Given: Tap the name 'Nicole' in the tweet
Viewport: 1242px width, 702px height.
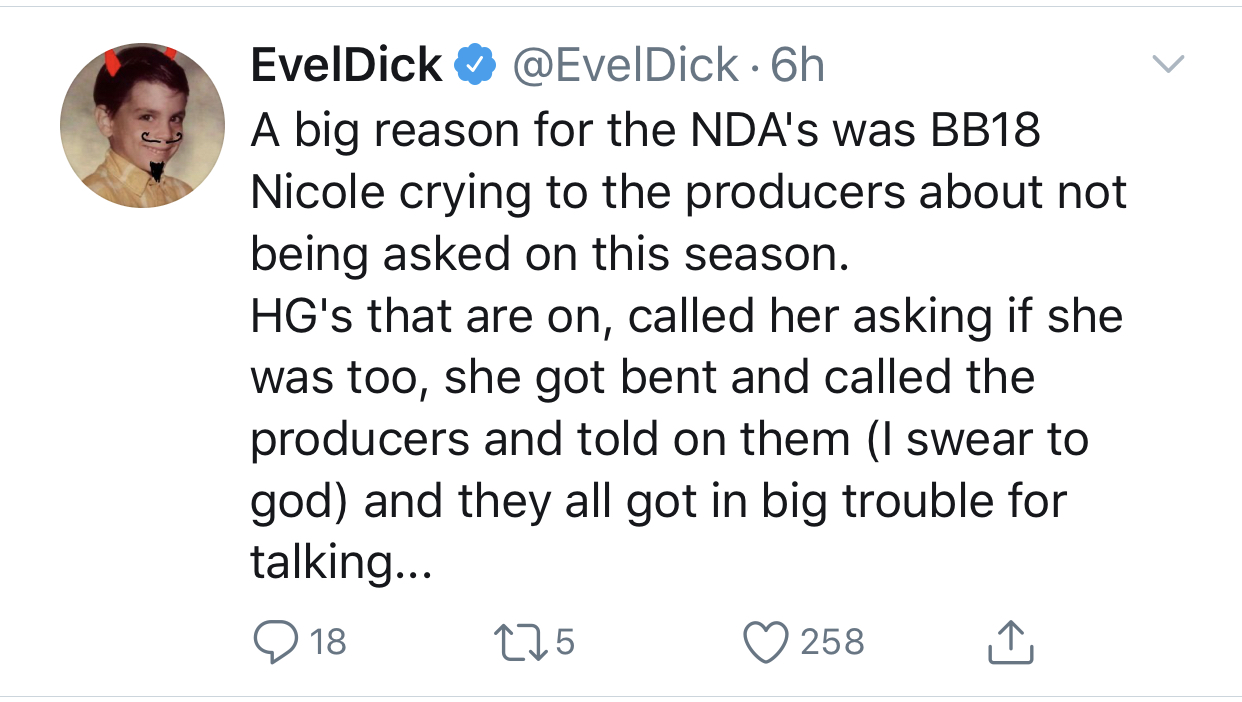Looking at the screenshot, I should (318, 193).
